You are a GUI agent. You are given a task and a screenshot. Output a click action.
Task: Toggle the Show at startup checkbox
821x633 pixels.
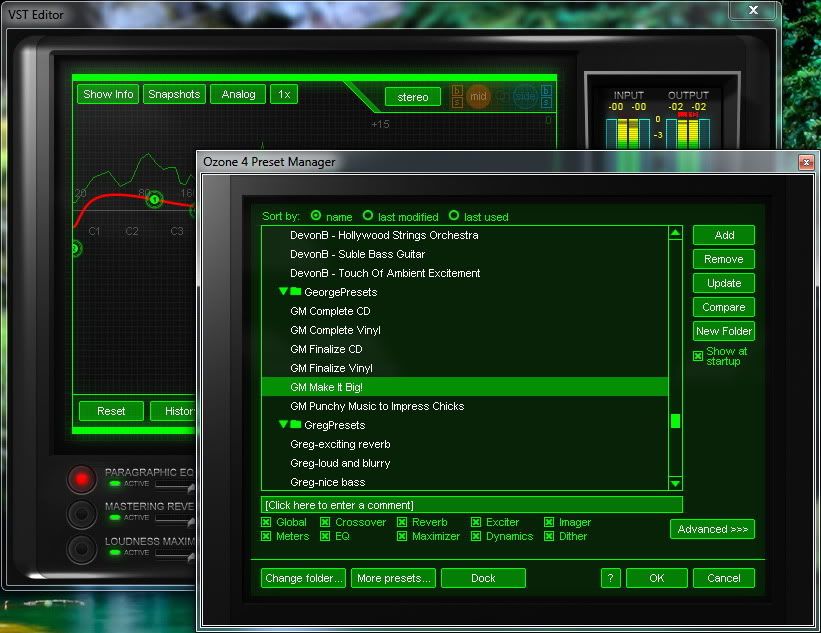[x=698, y=356]
